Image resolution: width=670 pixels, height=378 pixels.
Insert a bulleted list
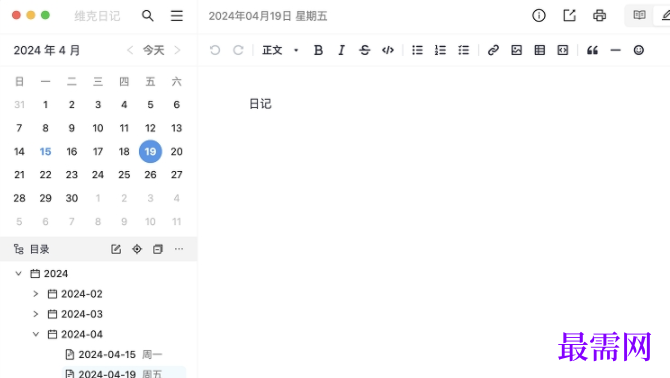coord(417,50)
